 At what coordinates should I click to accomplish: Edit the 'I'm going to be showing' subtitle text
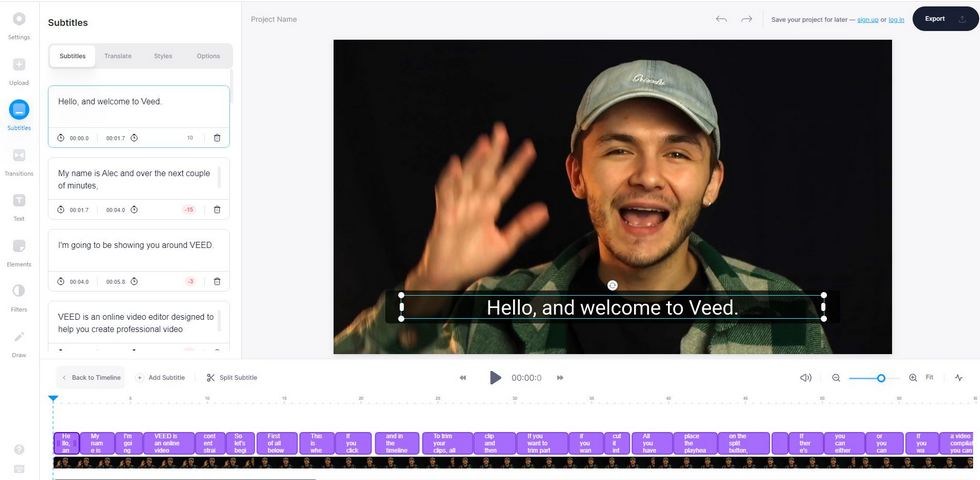click(139, 251)
